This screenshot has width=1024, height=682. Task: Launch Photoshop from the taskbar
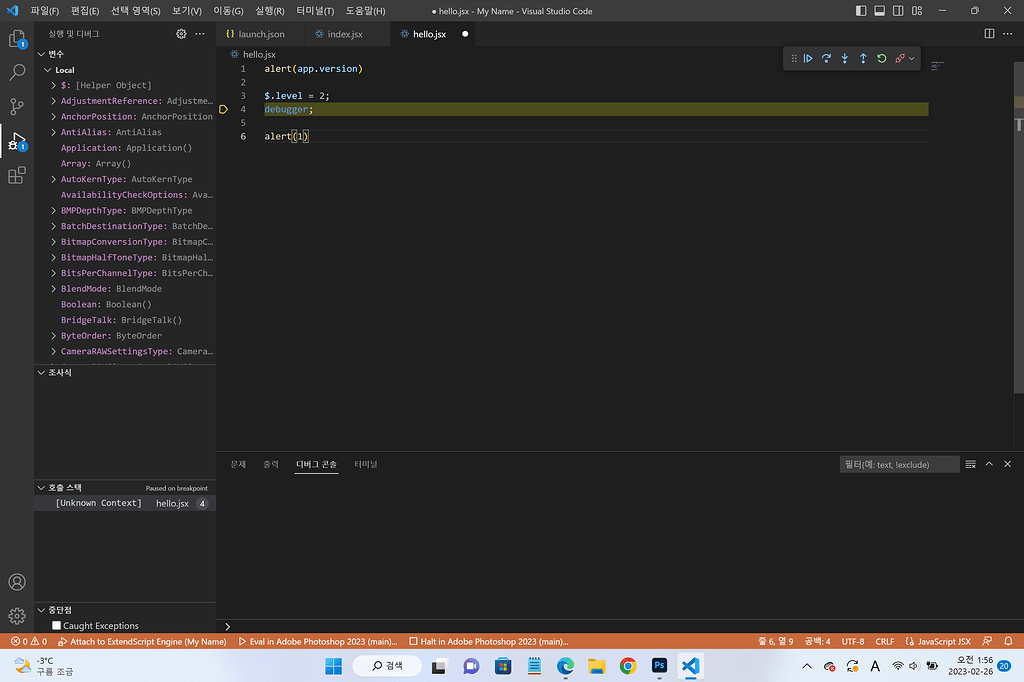(x=659, y=665)
